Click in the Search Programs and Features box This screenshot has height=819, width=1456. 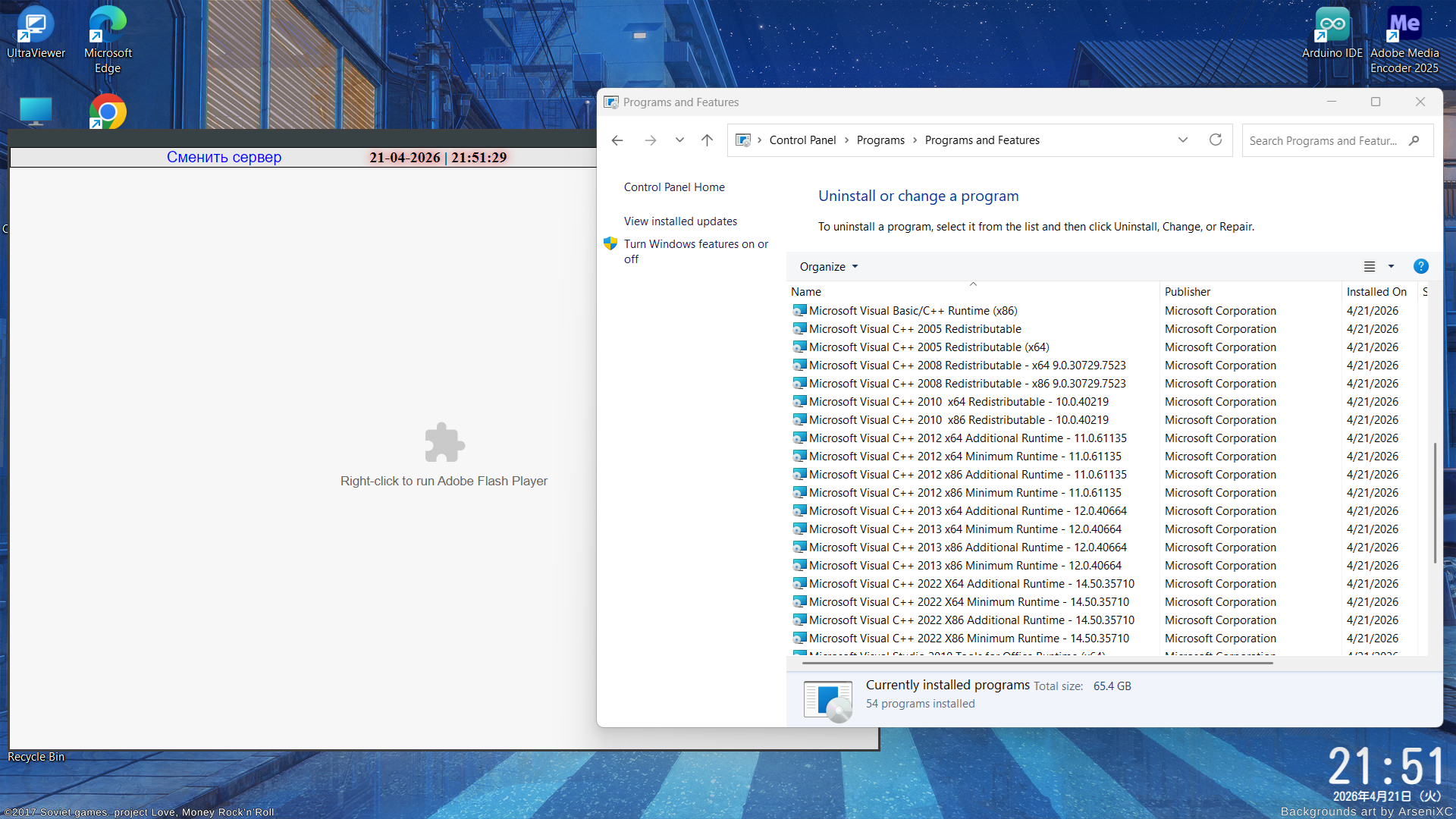coord(1323,141)
